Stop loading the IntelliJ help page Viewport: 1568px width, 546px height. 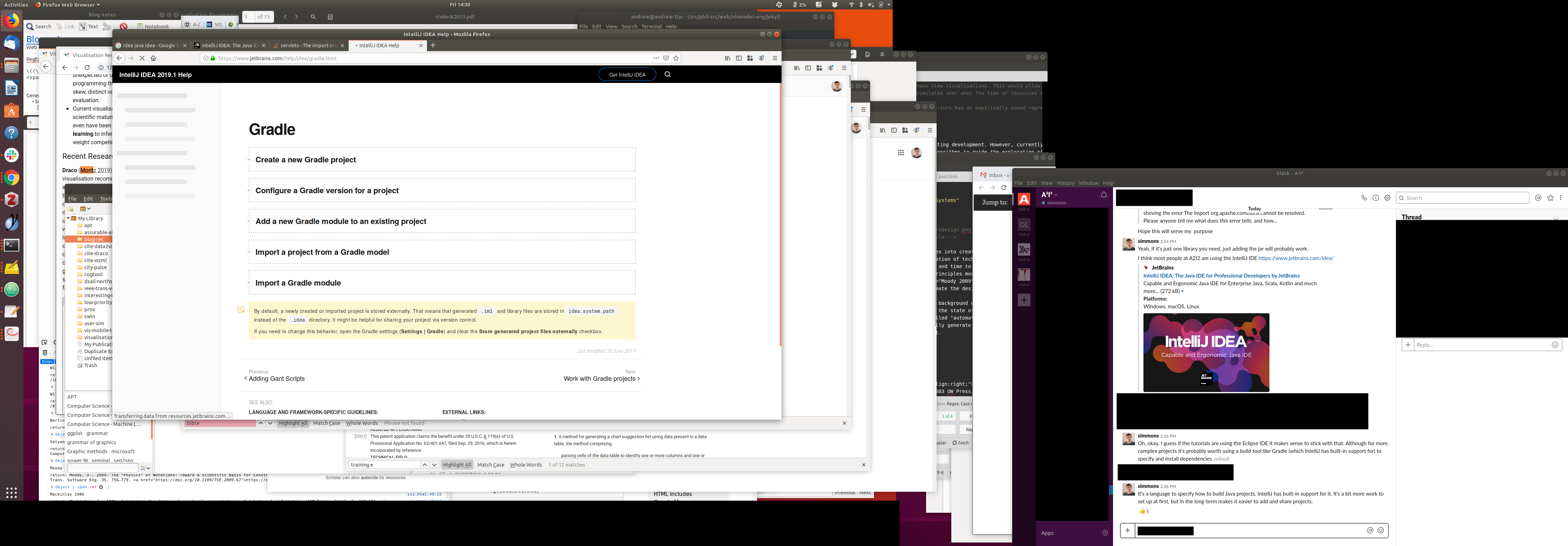pyautogui.click(x=142, y=58)
